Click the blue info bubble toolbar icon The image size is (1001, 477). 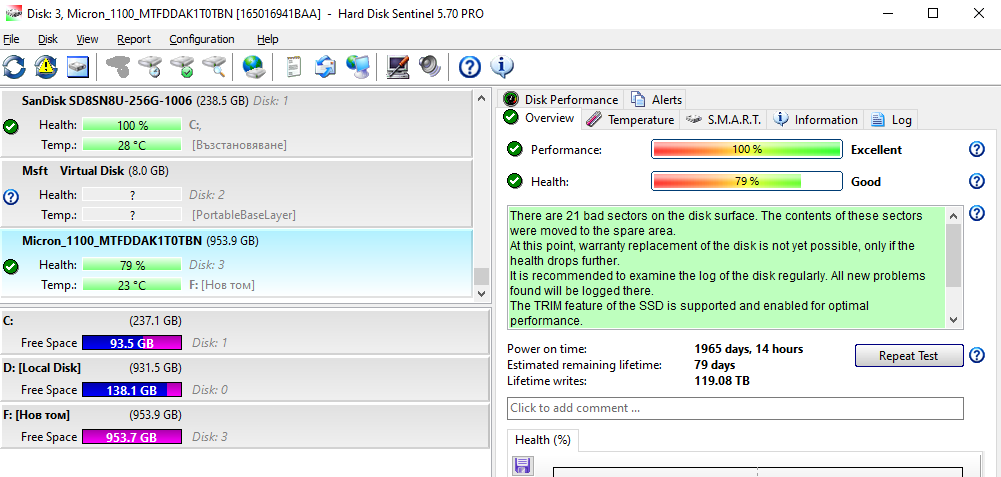point(501,67)
